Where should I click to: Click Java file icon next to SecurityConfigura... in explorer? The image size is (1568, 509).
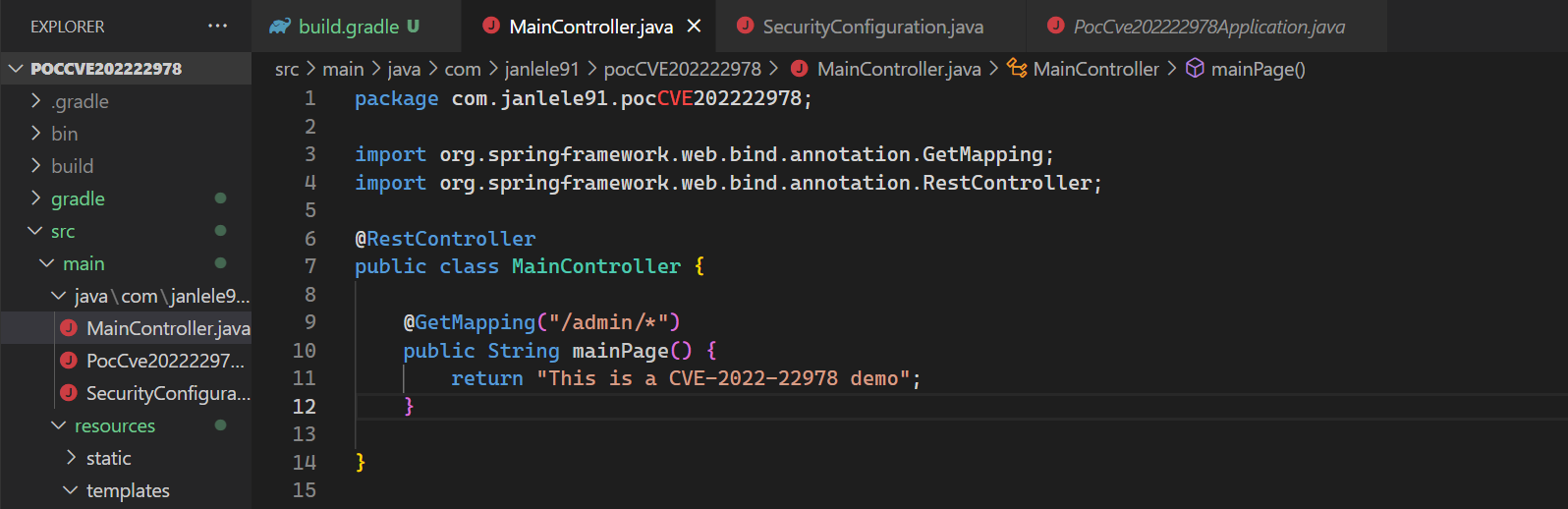tap(69, 393)
